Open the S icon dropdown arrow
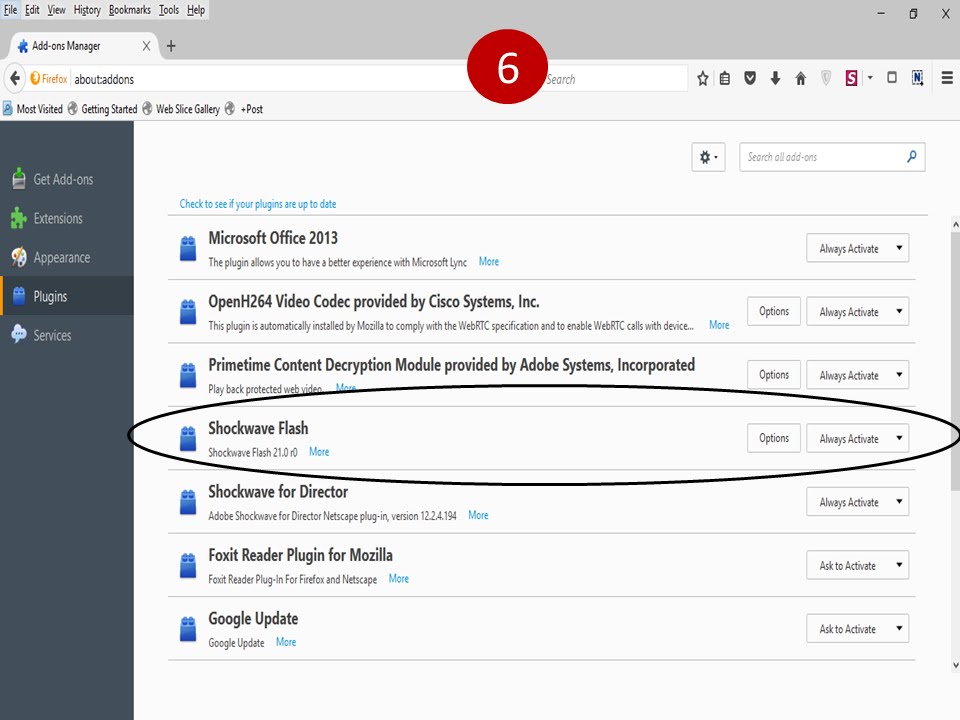 pyautogui.click(x=869, y=78)
